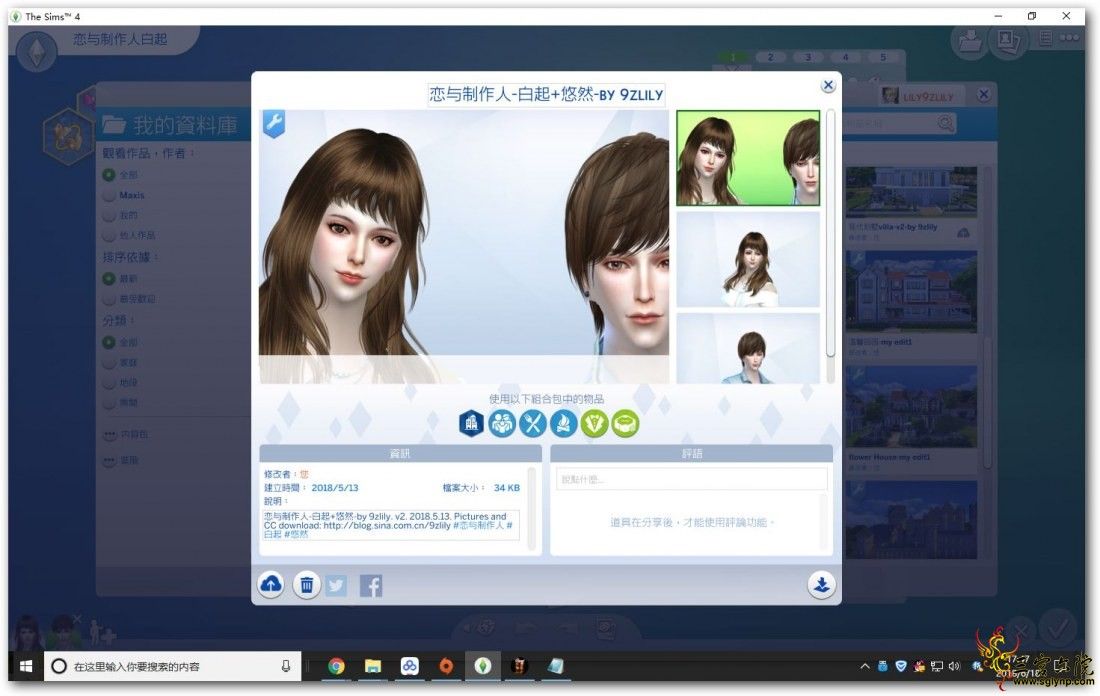Share household on Facebook
Screen dimensions: 1100x696
click(371, 585)
